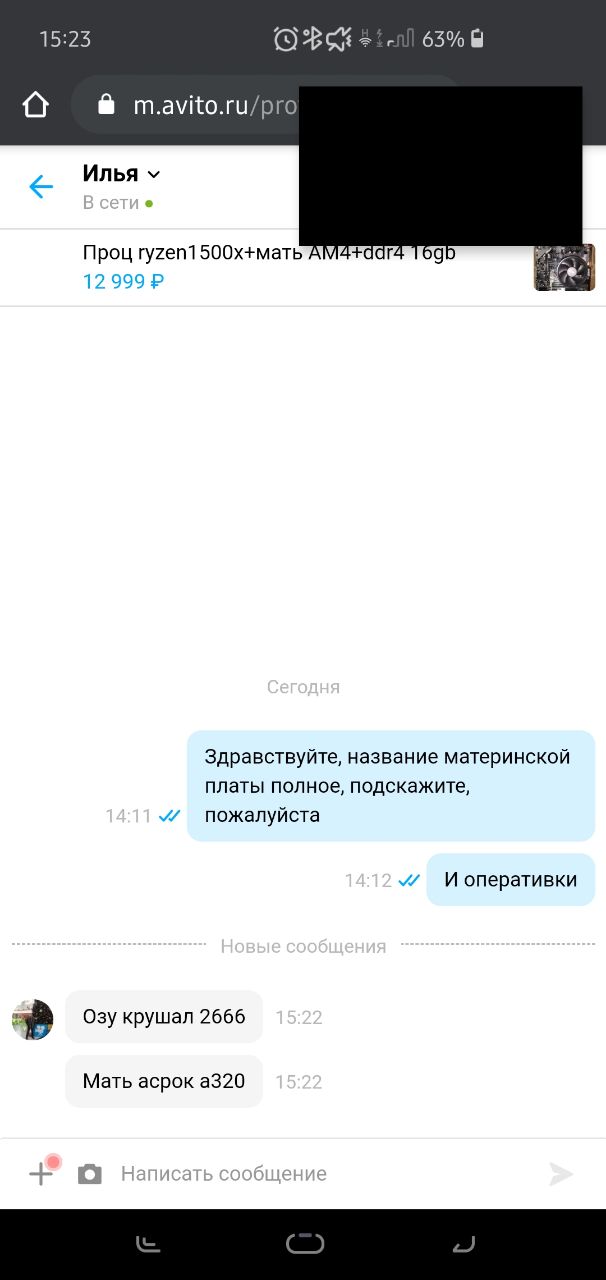
Task: Expand the dropdown chevron next to Илья
Action: (153, 175)
